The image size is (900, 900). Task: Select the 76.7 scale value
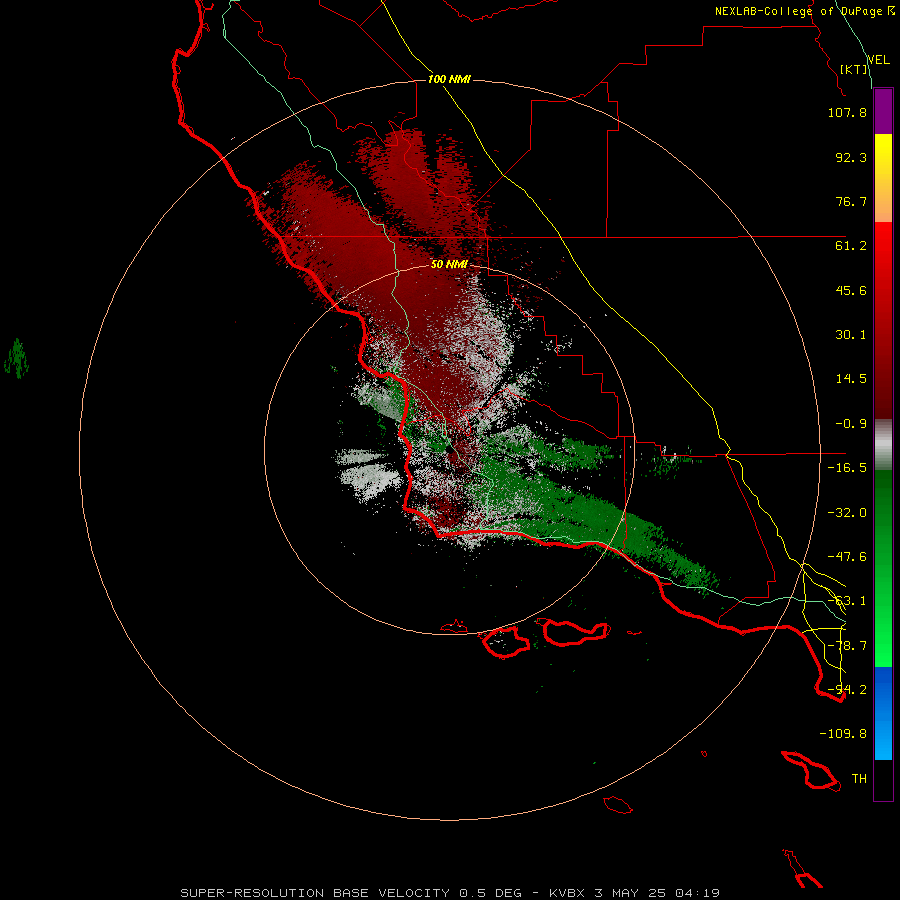click(851, 201)
